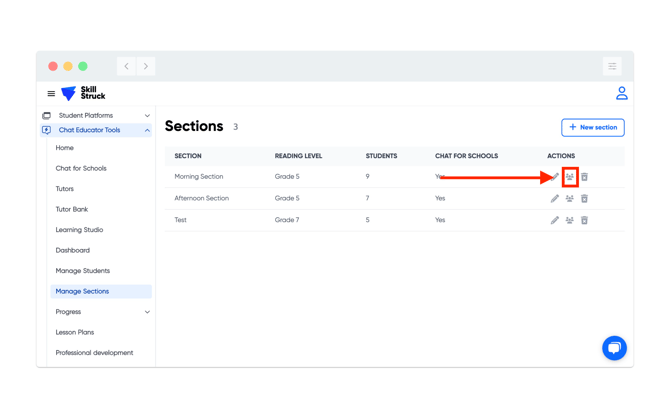Open students icon for Afternoon Section
The width and height of the screenshot is (670, 418).
point(570,198)
